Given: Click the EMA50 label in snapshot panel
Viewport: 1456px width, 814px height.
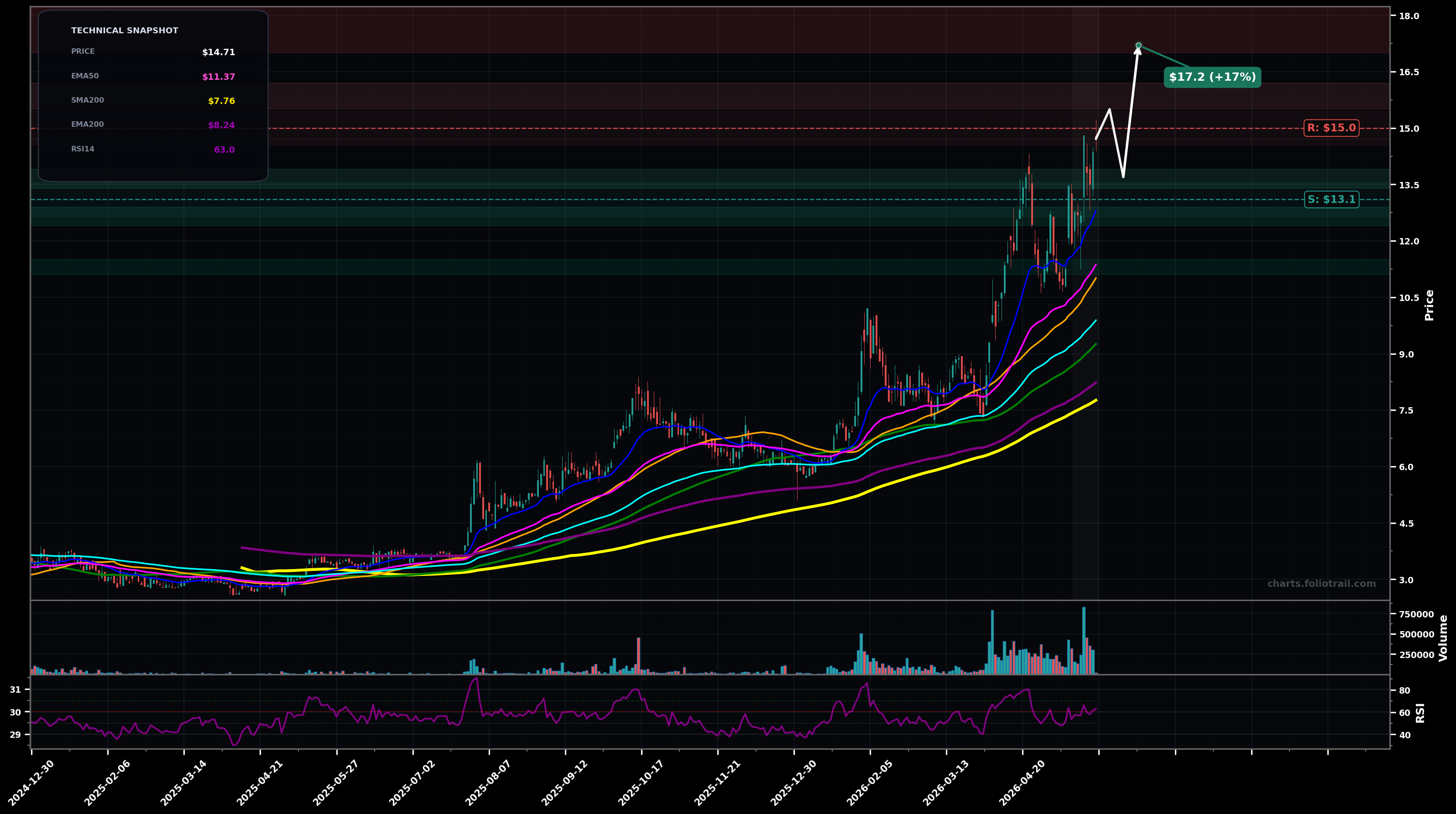Looking at the screenshot, I should 85,76.
